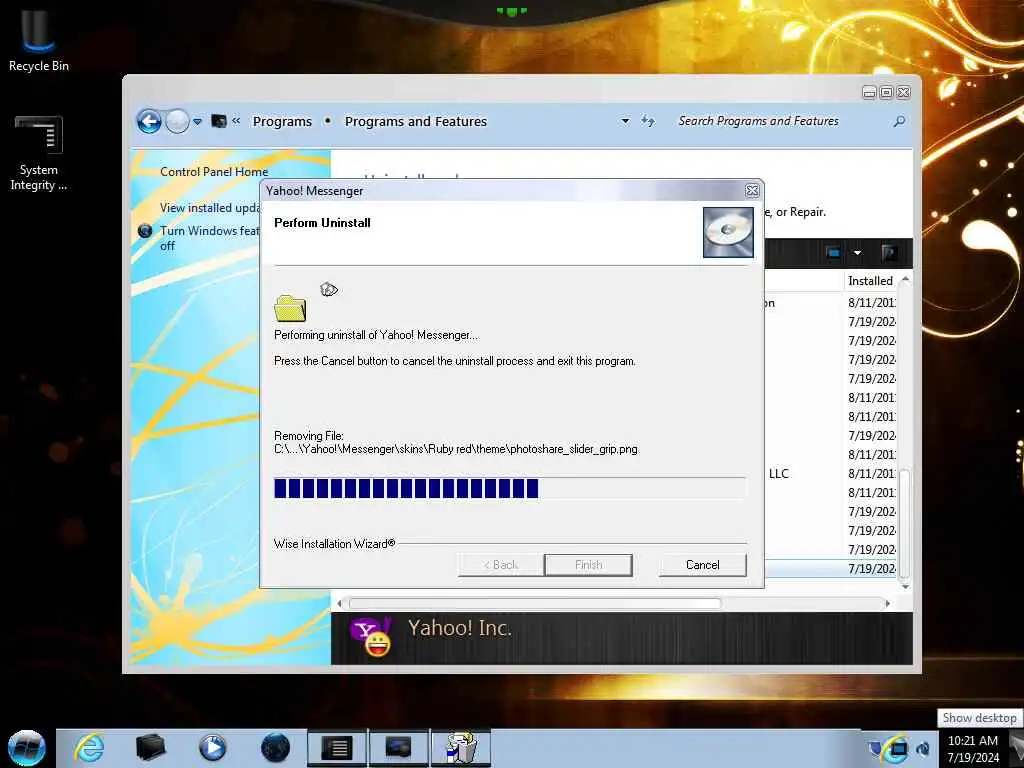This screenshot has width=1024, height=768.
Task: Open the System Integrity desktop icon
Action: 38,154
